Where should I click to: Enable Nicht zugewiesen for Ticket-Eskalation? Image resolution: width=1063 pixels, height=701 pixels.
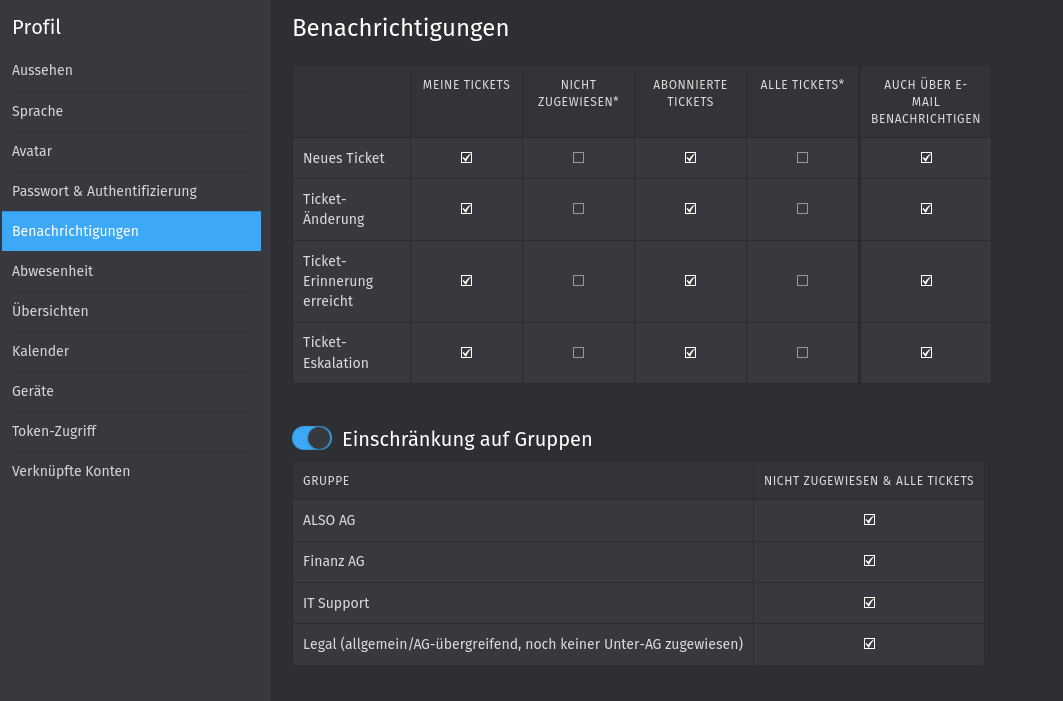tap(578, 353)
